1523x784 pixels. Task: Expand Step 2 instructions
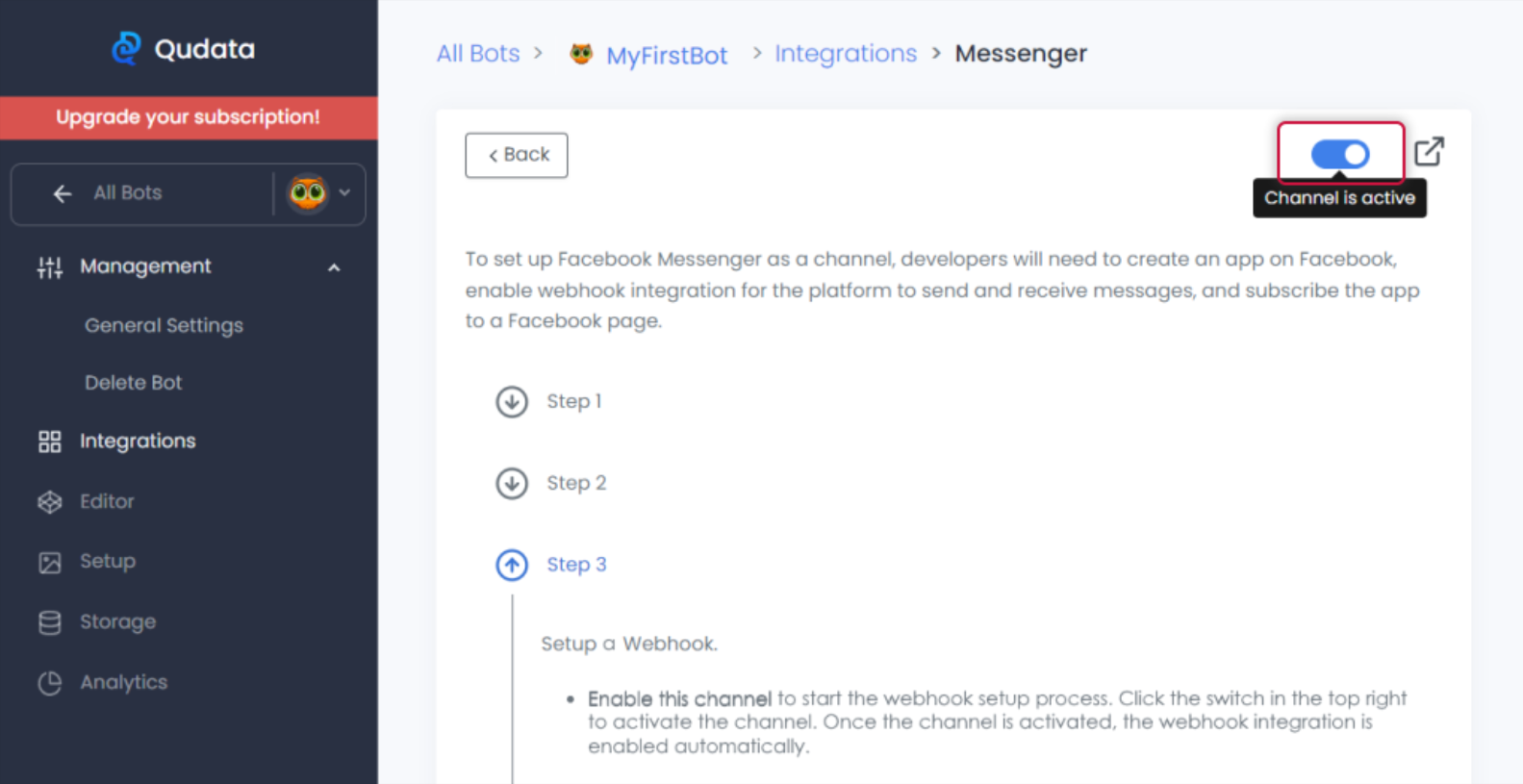tap(512, 483)
